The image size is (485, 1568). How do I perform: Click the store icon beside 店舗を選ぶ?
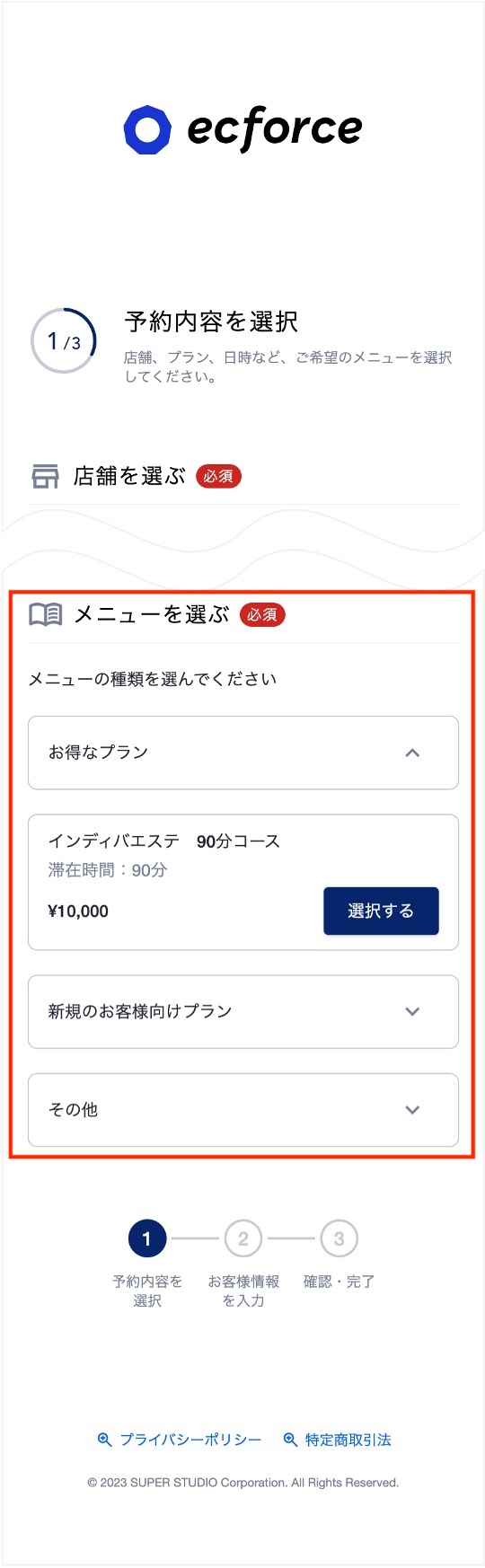tap(45, 477)
